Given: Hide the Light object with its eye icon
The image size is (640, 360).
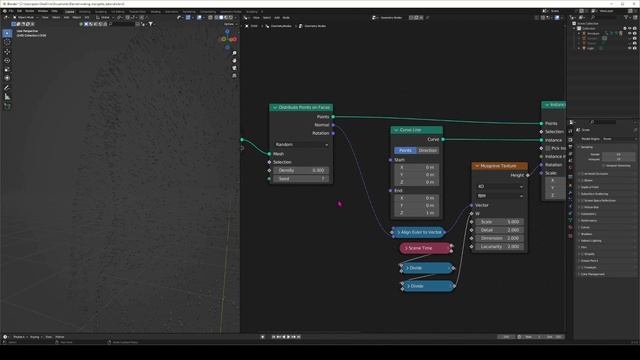Looking at the screenshot, I should click(630, 48).
